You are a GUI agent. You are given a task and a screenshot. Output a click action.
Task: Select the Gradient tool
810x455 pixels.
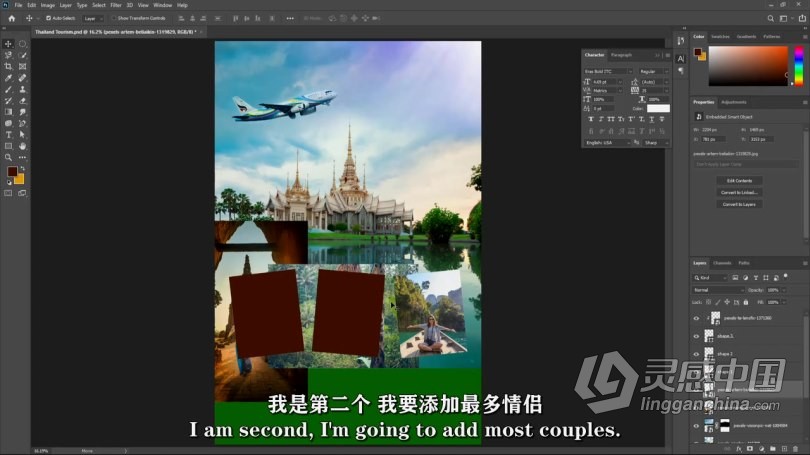tap(8, 112)
